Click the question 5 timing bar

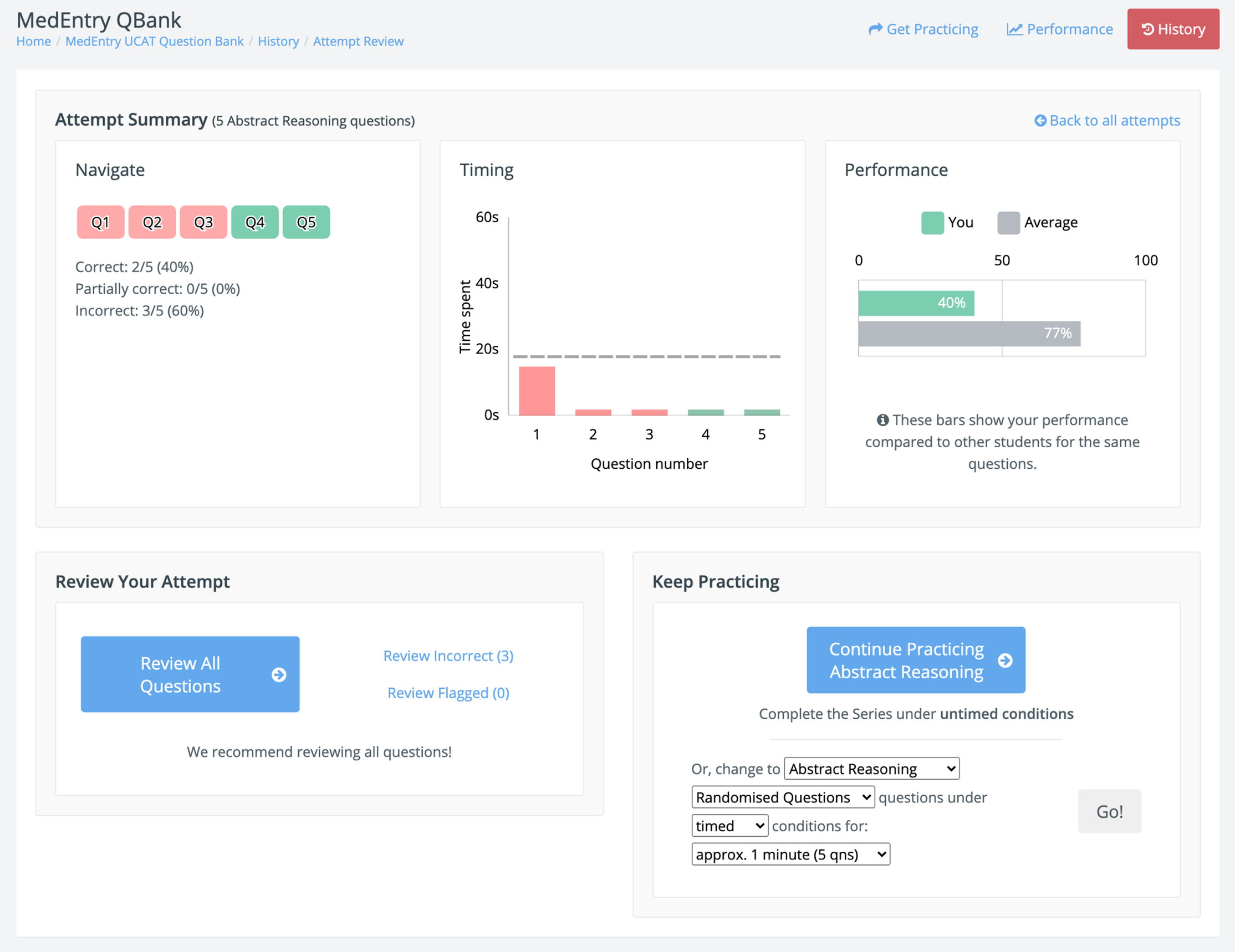[x=762, y=412]
